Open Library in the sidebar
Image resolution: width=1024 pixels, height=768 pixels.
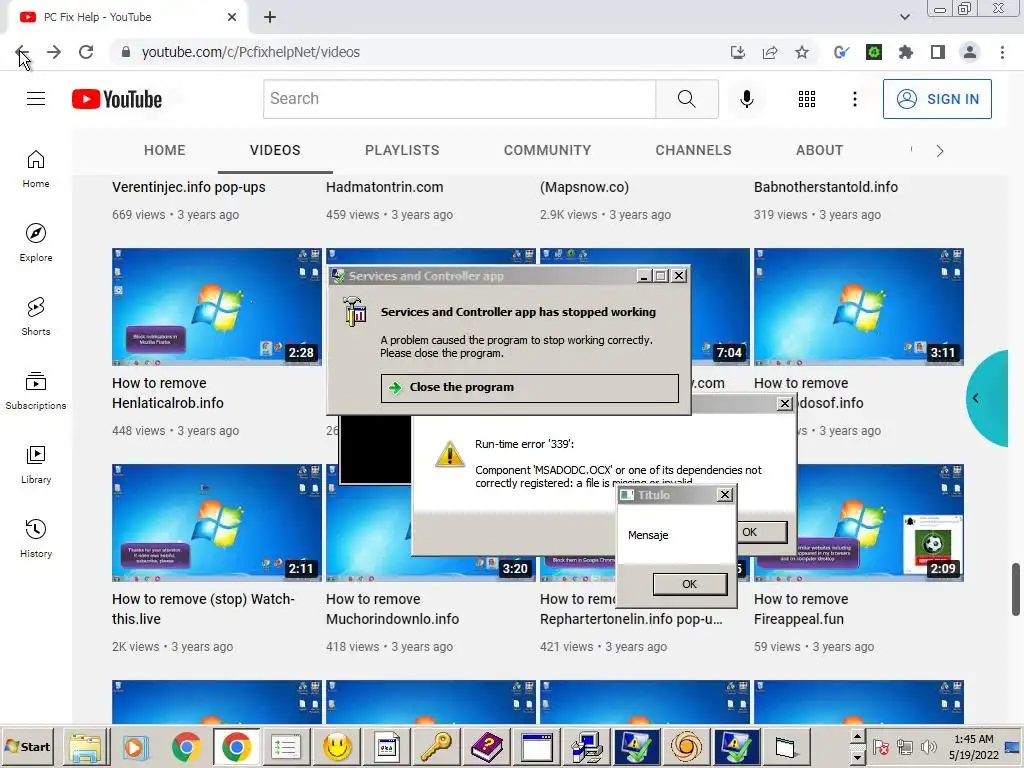coord(36,464)
